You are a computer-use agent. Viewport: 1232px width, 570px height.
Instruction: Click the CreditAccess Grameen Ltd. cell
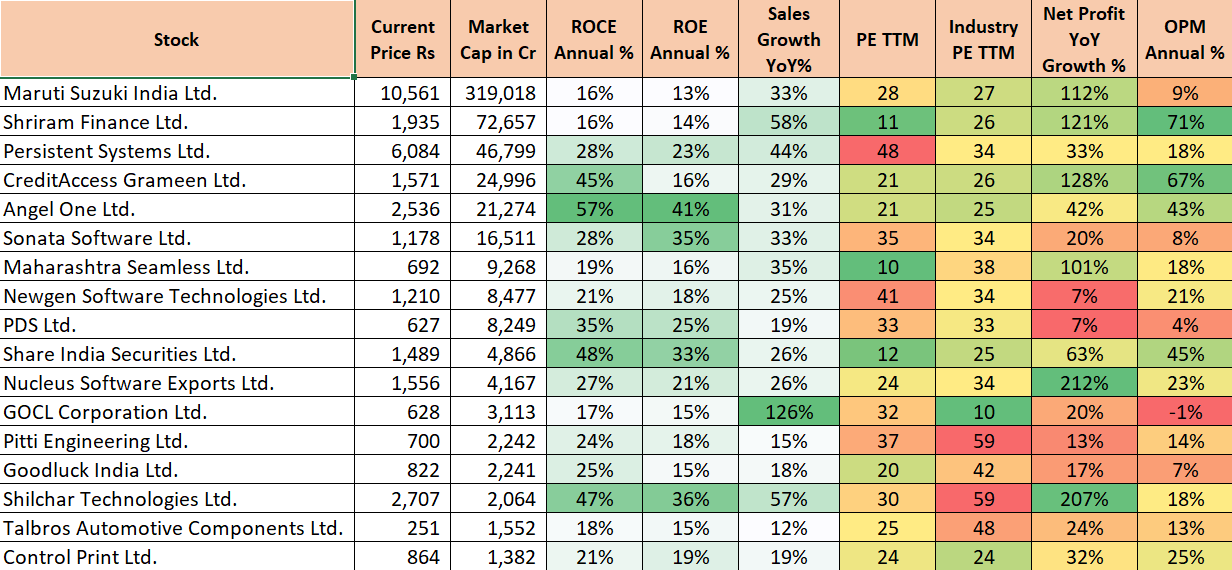[x=178, y=181]
